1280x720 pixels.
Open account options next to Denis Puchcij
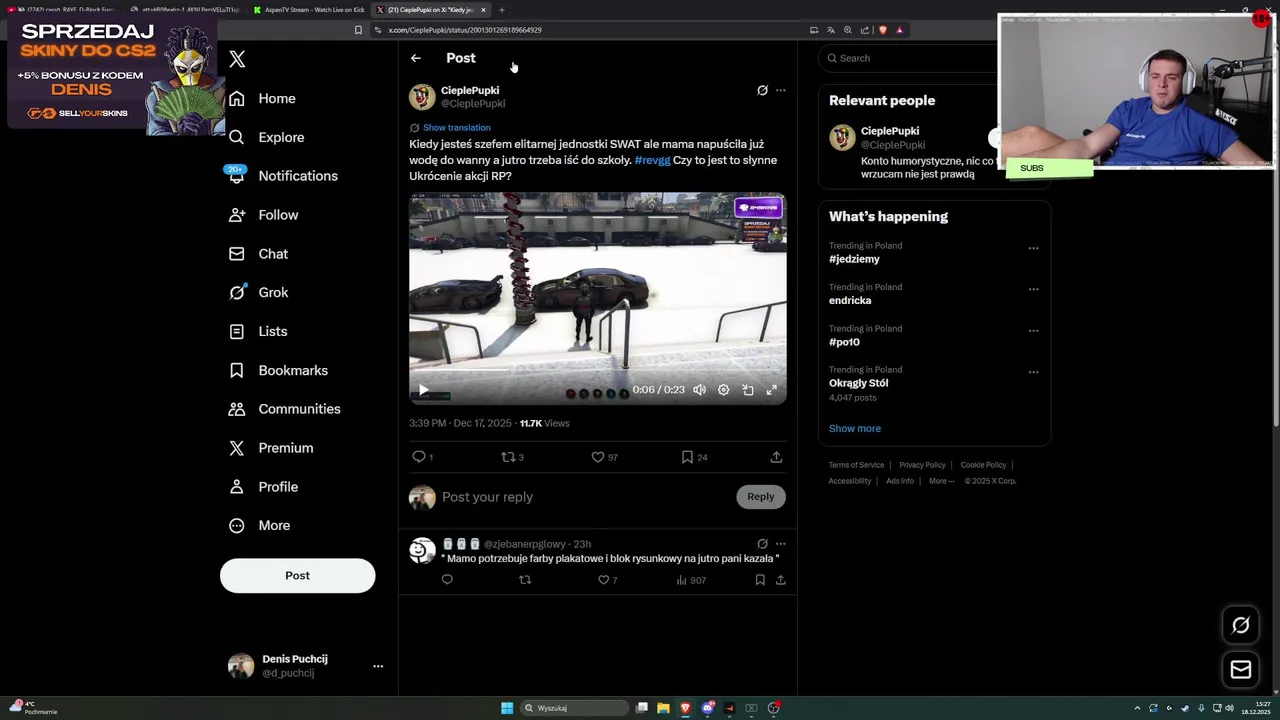tap(378, 666)
